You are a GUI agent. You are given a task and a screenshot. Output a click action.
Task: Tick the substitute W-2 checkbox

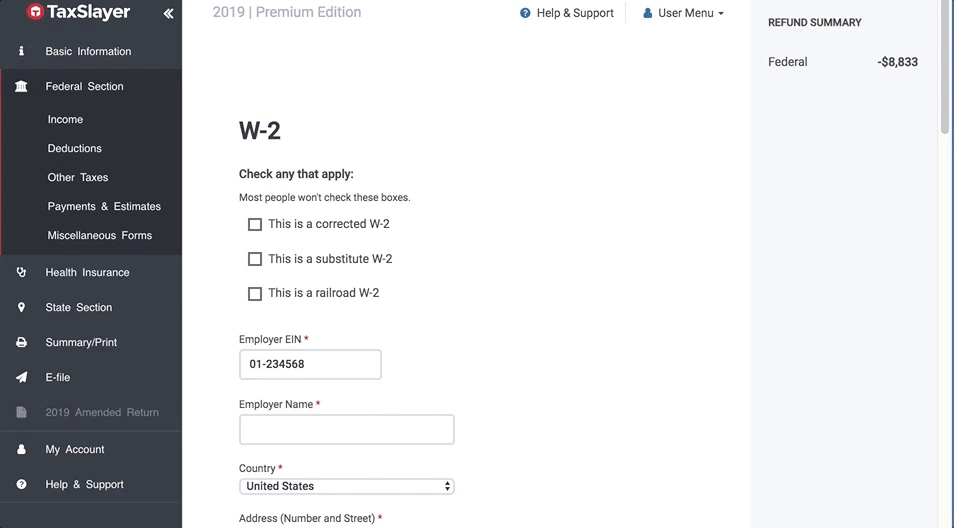click(x=255, y=259)
